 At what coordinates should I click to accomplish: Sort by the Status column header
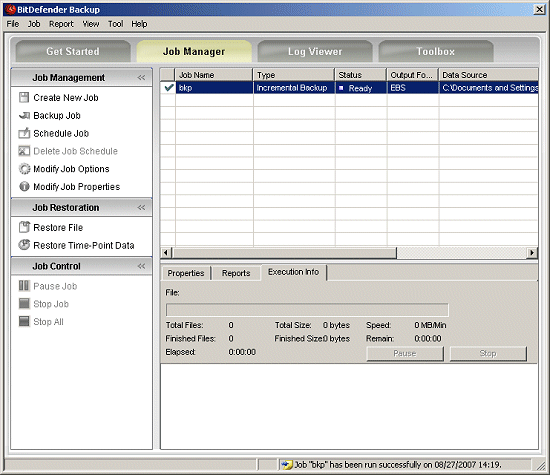[x=361, y=75]
